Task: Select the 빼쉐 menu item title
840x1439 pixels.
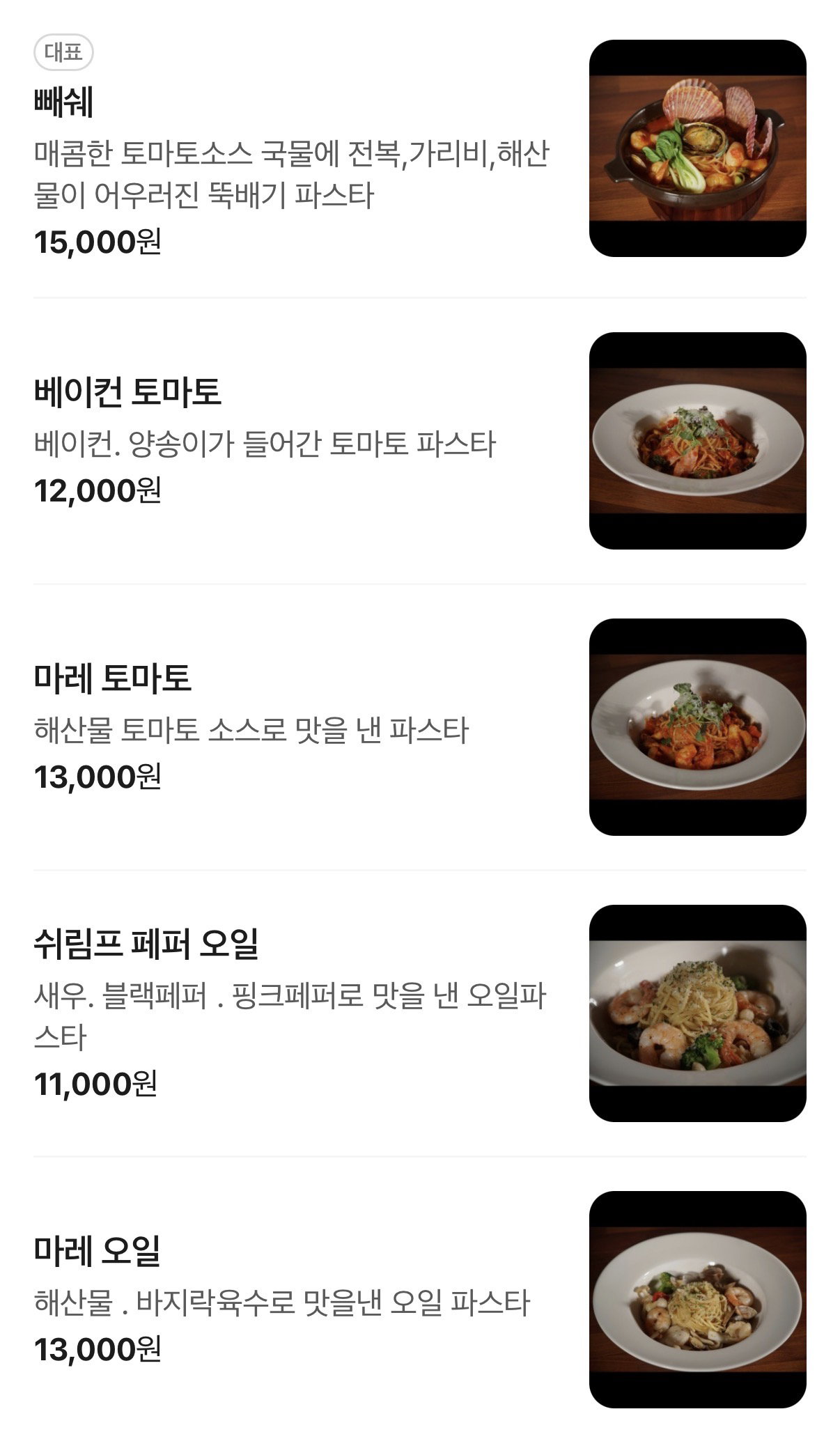Action: pyautogui.click(x=63, y=102)
